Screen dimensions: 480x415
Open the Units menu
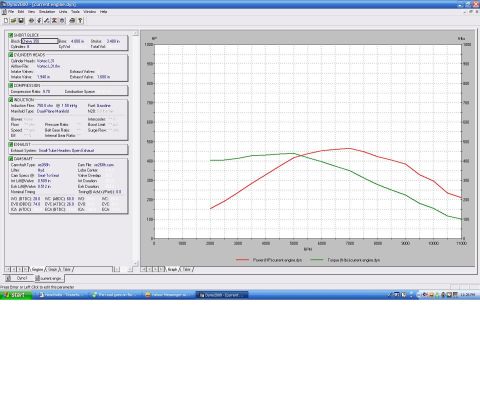(x=63, y=12)
